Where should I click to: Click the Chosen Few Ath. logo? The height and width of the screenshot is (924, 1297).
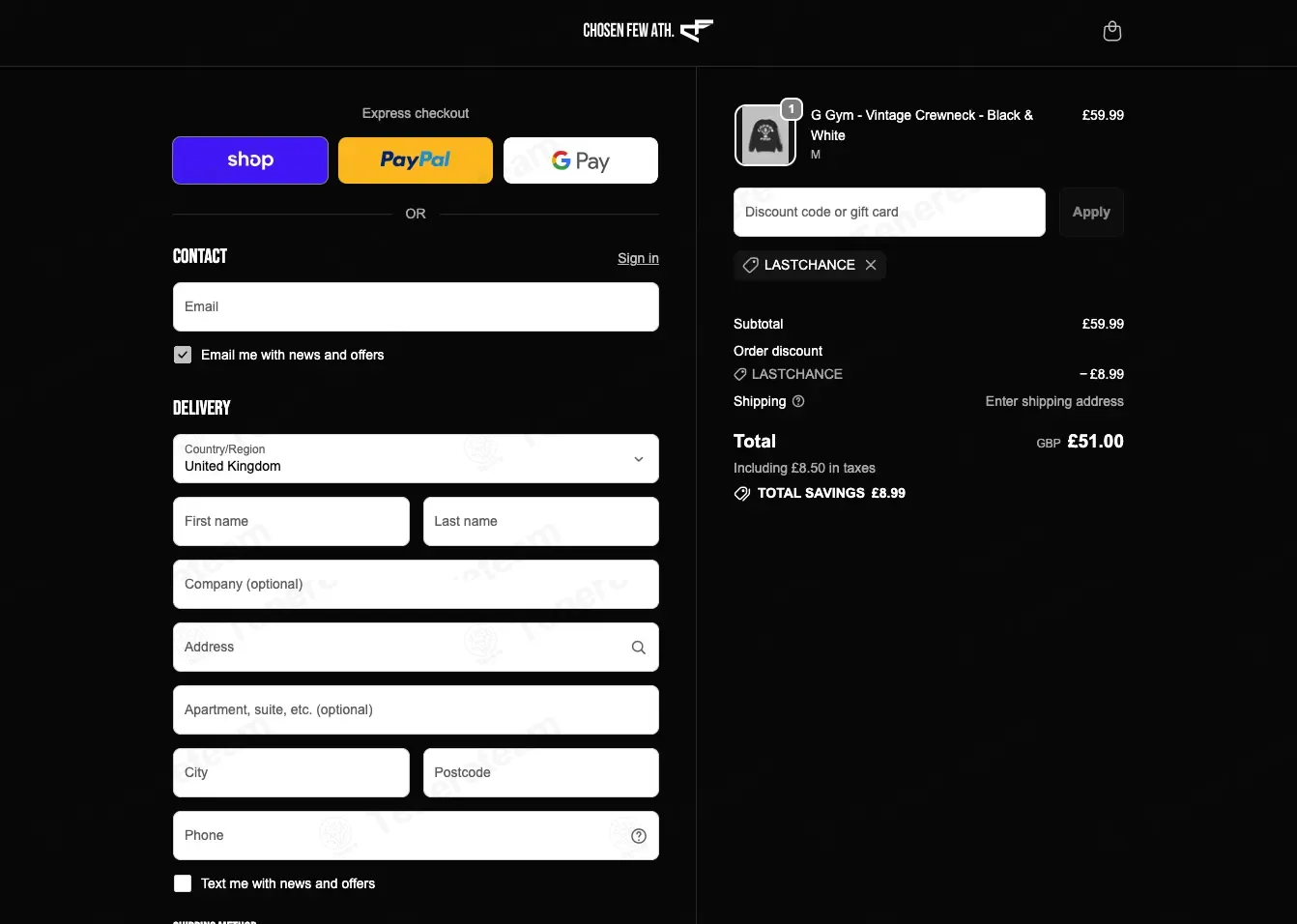(648, 31)
